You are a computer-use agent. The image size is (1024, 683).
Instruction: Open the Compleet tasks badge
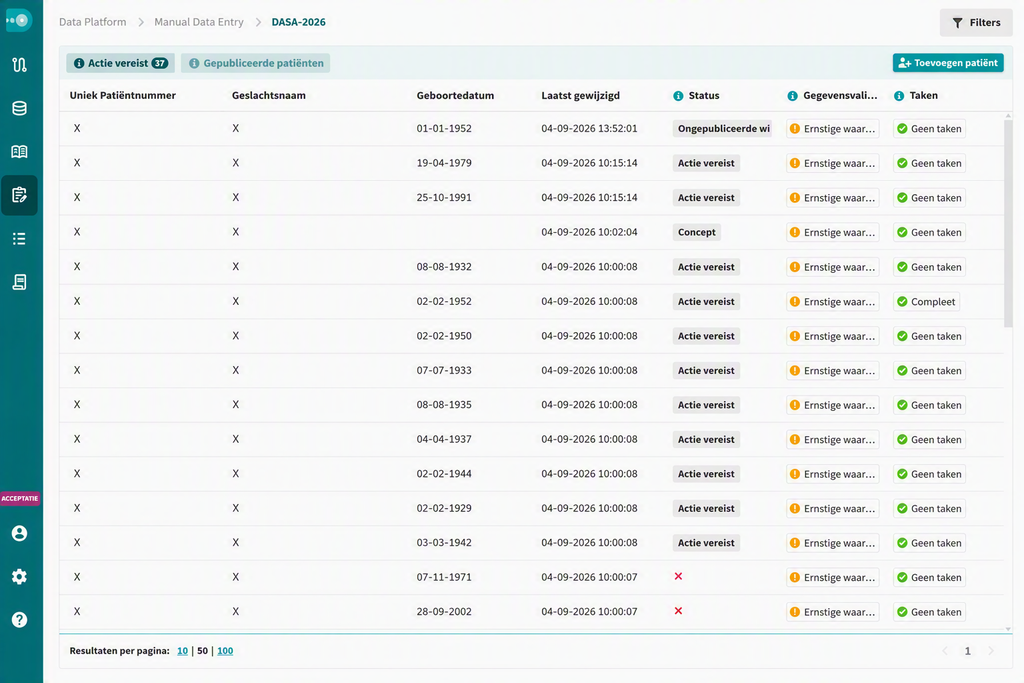[x=926, y=302]
